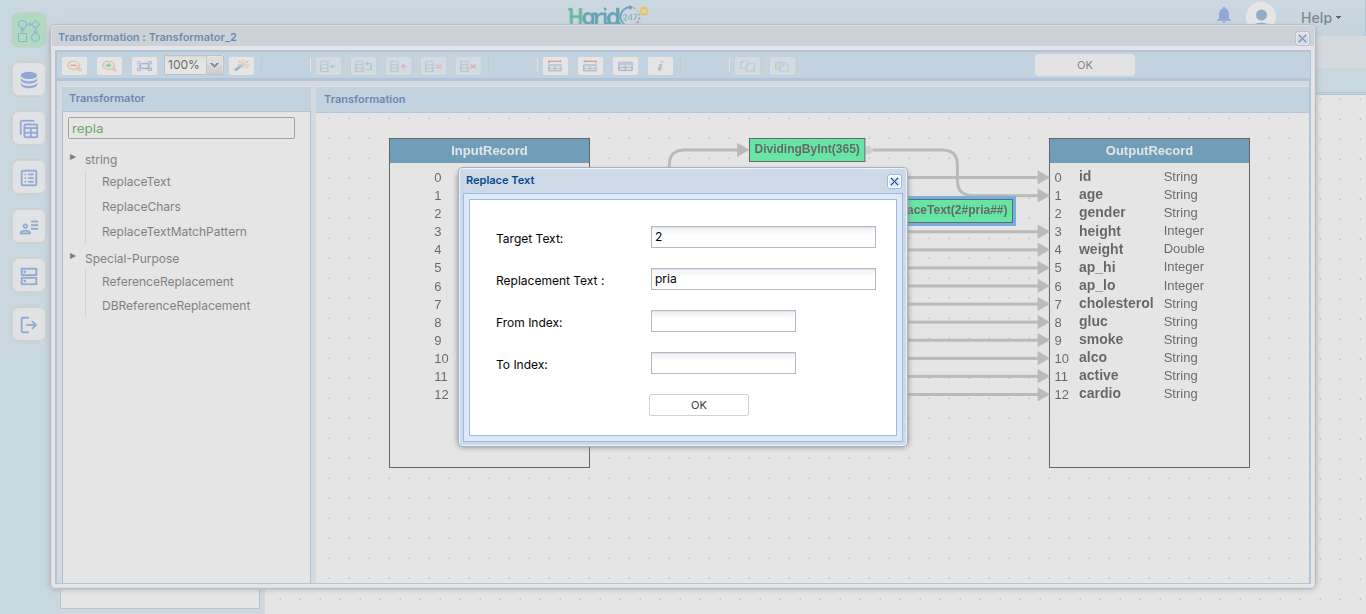Click the 'height' field in OutputRecord

coord(1100,231)
